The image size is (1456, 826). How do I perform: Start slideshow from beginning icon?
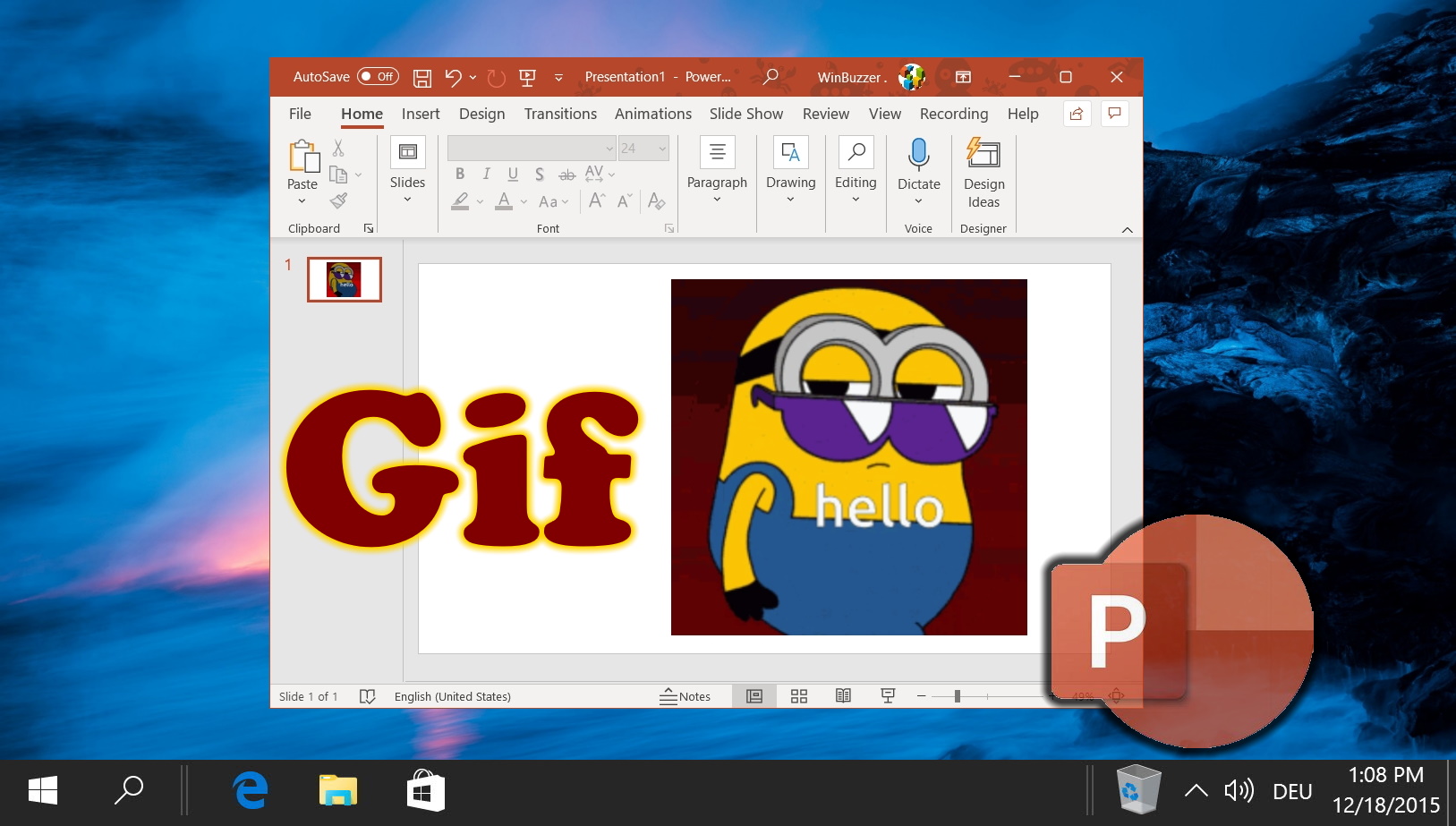(x=527, y=78)
